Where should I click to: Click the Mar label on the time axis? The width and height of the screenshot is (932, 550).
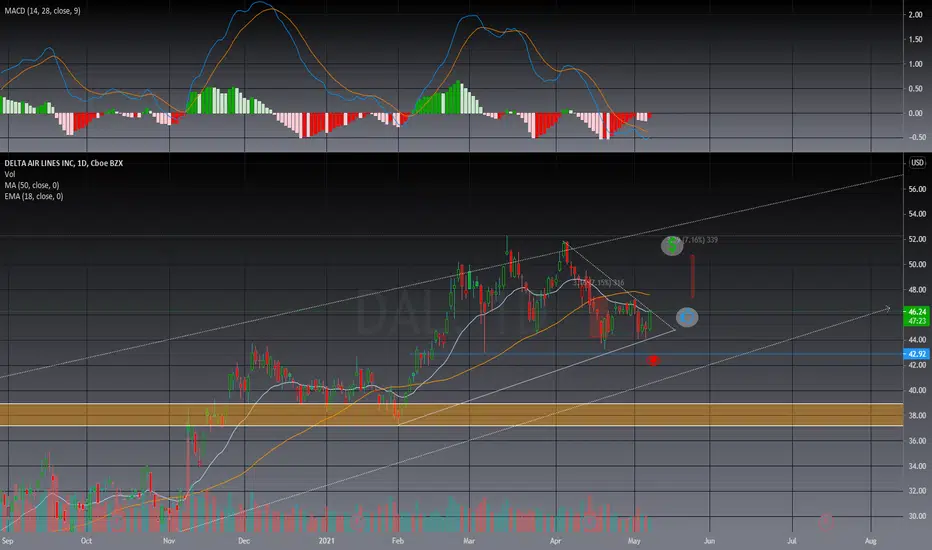point(469,541)
